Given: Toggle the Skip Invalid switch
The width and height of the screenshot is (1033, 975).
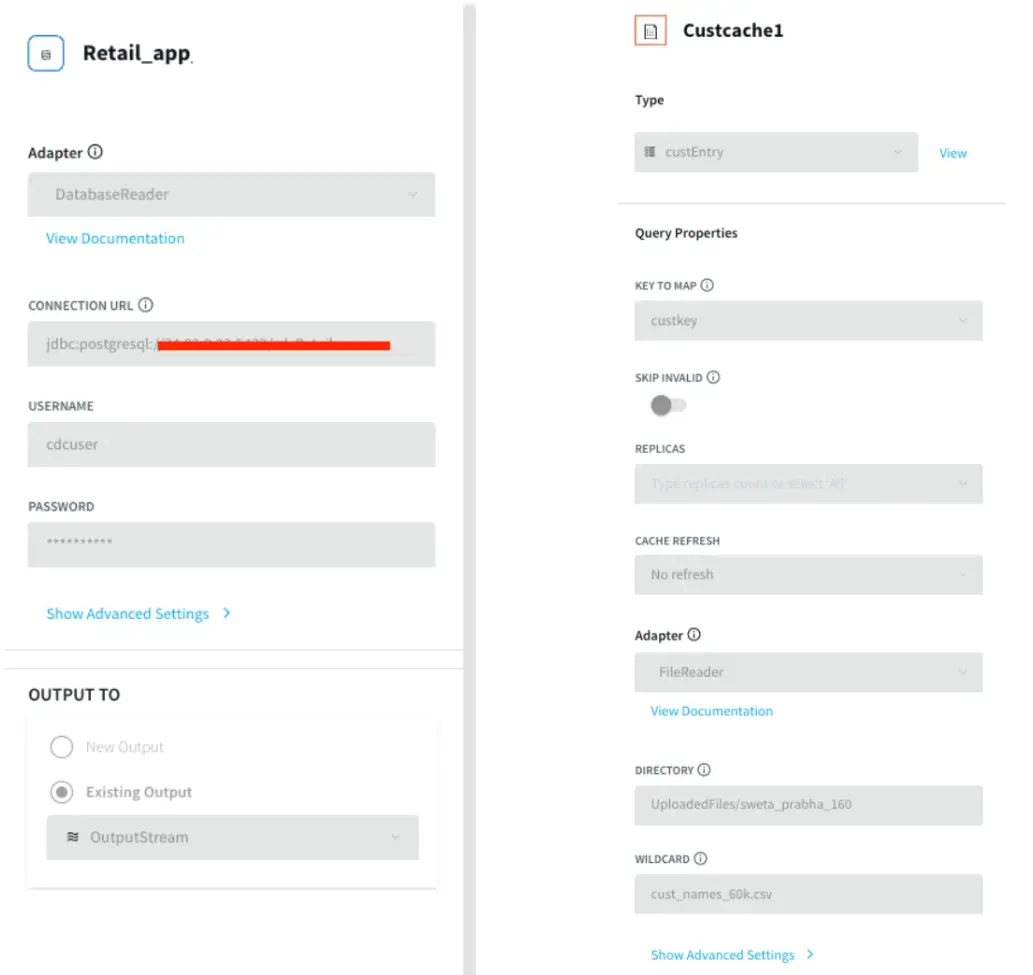Looking at the screenshot, I should coord(668,405).
